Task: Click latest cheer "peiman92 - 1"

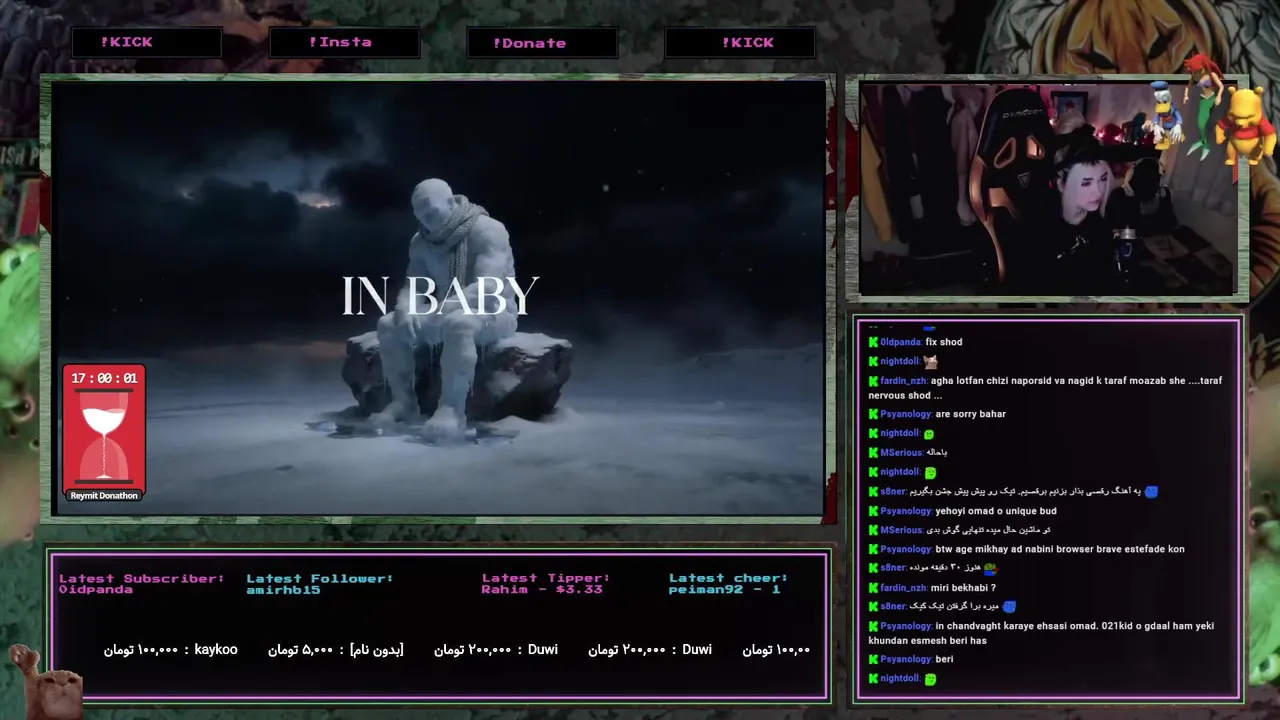Action: 725,590
